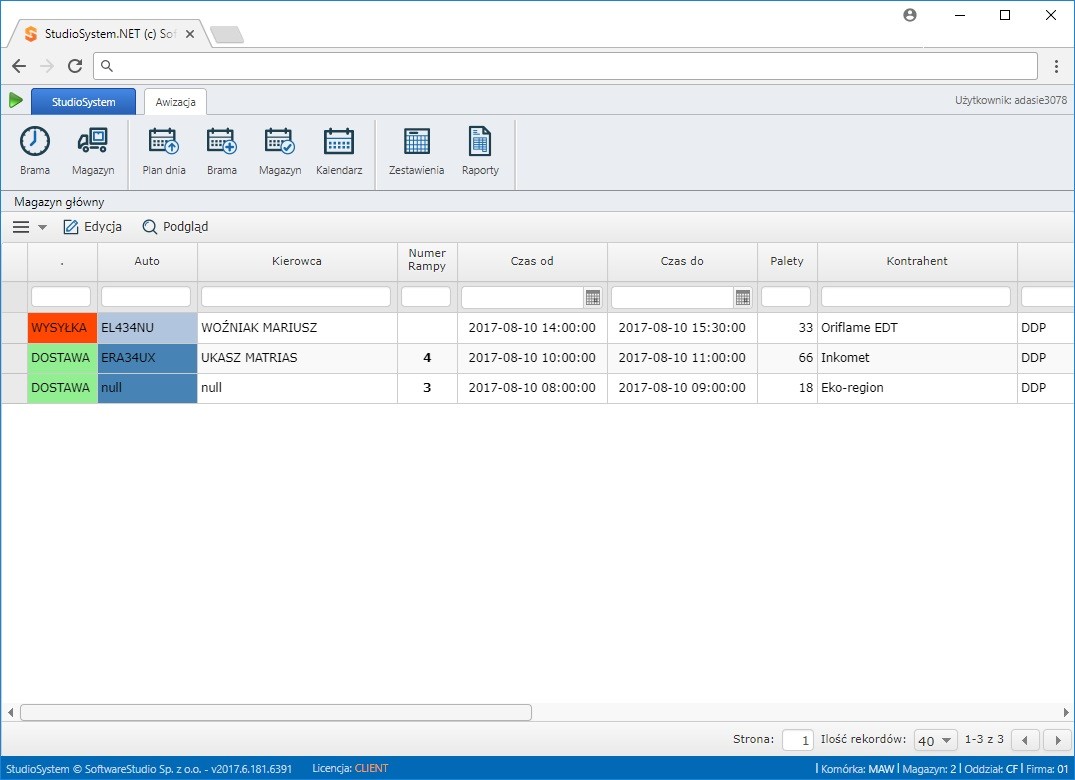Open the Raporty document icon
This screenshot has width=1075, height=780.
pyautogui.click(x=480, y=141)
